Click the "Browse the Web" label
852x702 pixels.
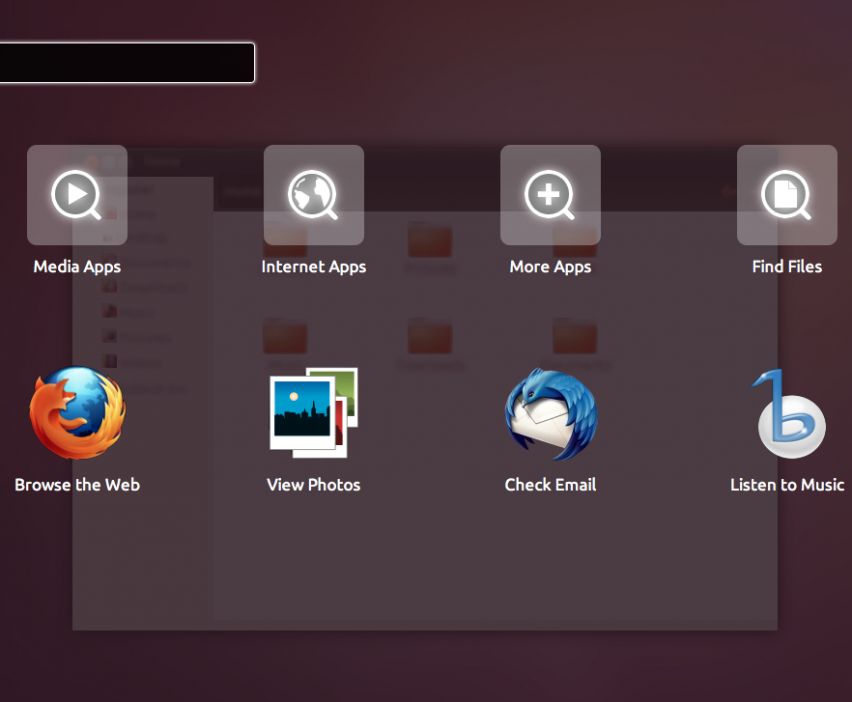77,485
